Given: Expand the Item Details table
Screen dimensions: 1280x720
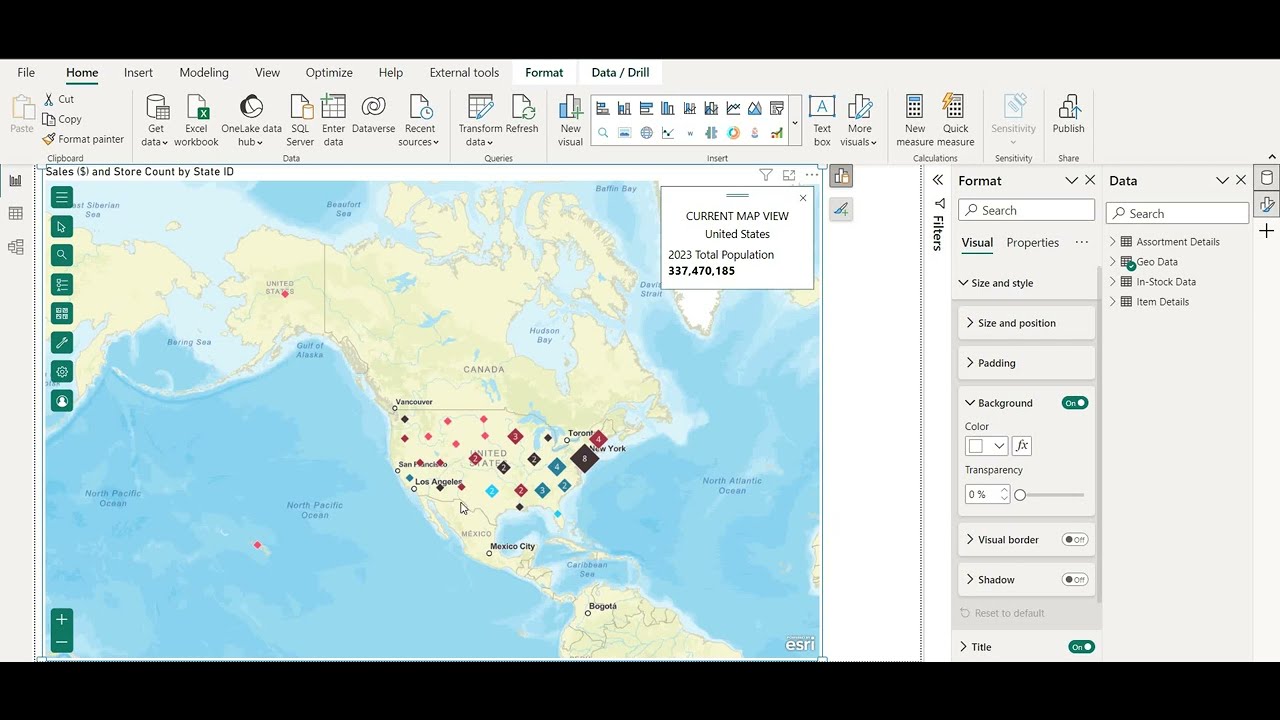Looking at the screenshot, I should pyautogui.click(x=1113, y=301).
